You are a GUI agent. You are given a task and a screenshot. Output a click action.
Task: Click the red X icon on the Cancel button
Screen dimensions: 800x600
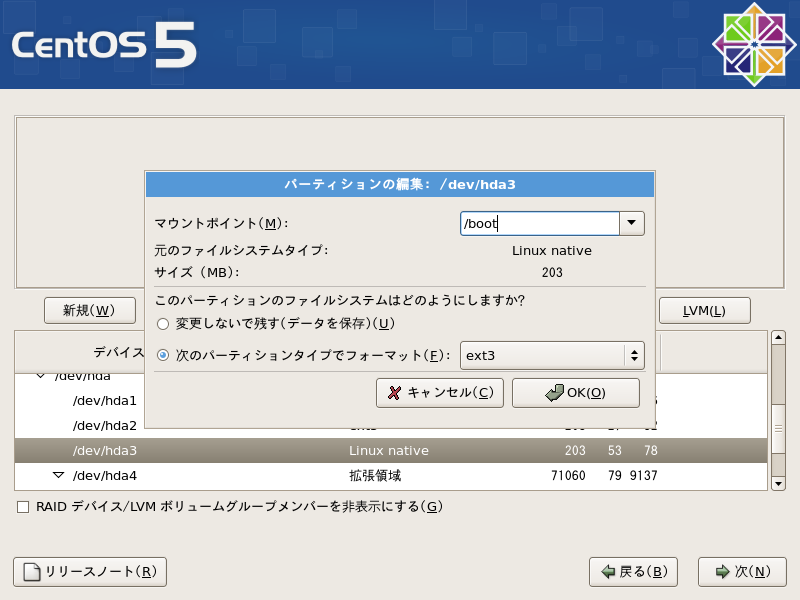(394, 393)
